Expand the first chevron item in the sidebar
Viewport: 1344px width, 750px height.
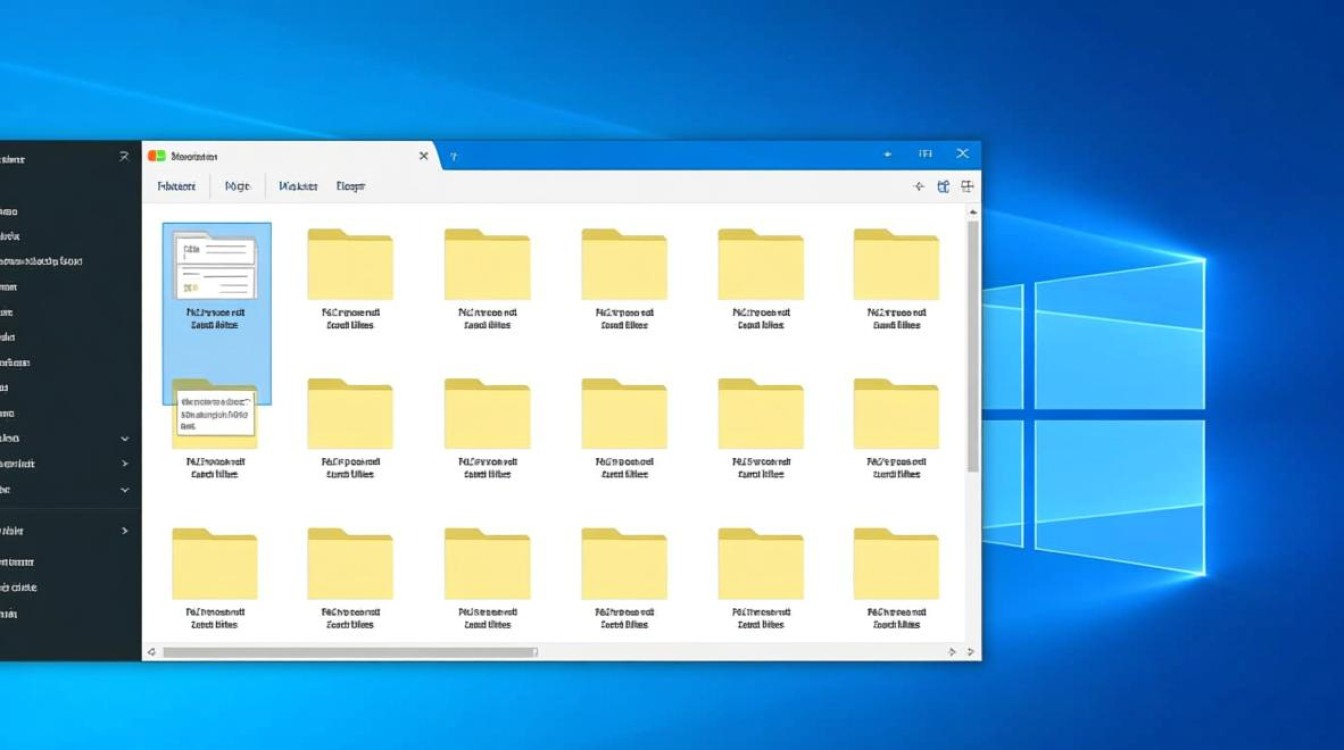click(x=124, y=438)
